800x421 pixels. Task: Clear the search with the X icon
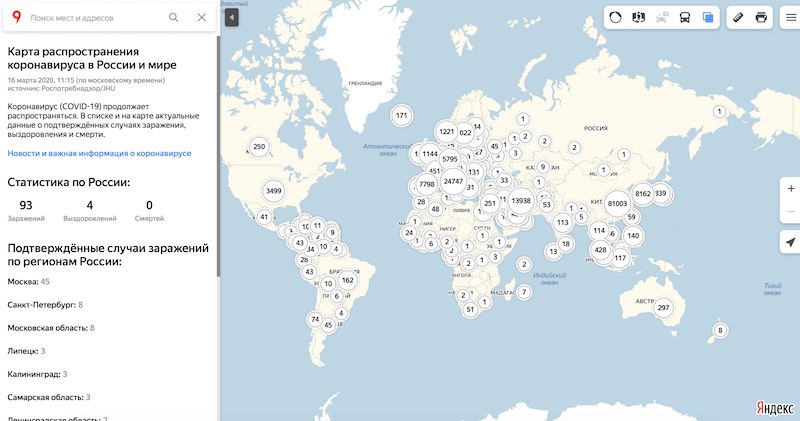point(202,17)
